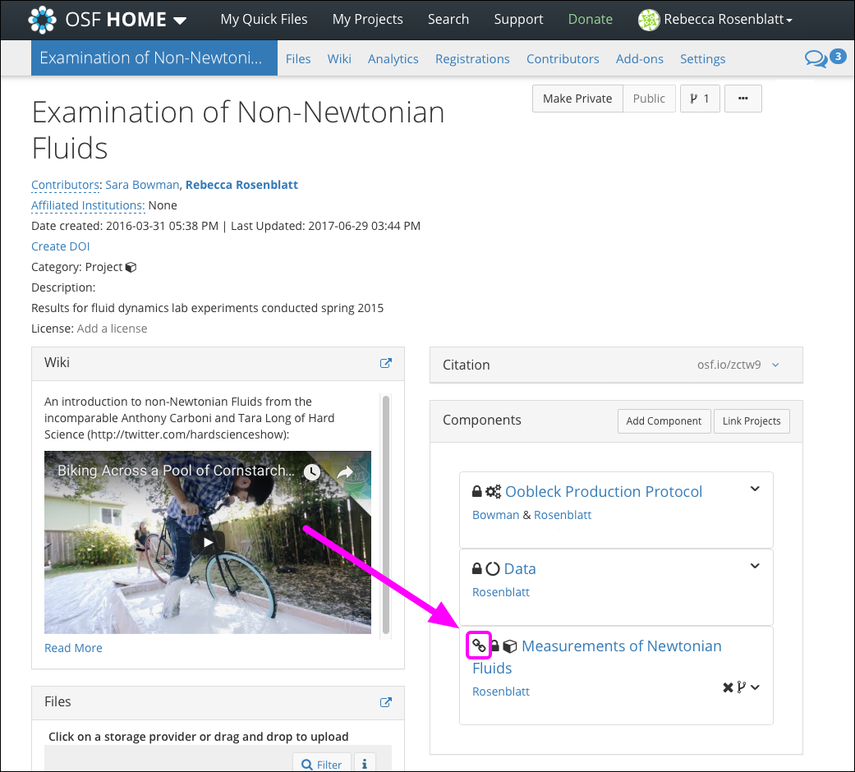Click the video Watch Later clock icon
The image size is (855, 772).
pyautogui.click(x=312, y=472)
